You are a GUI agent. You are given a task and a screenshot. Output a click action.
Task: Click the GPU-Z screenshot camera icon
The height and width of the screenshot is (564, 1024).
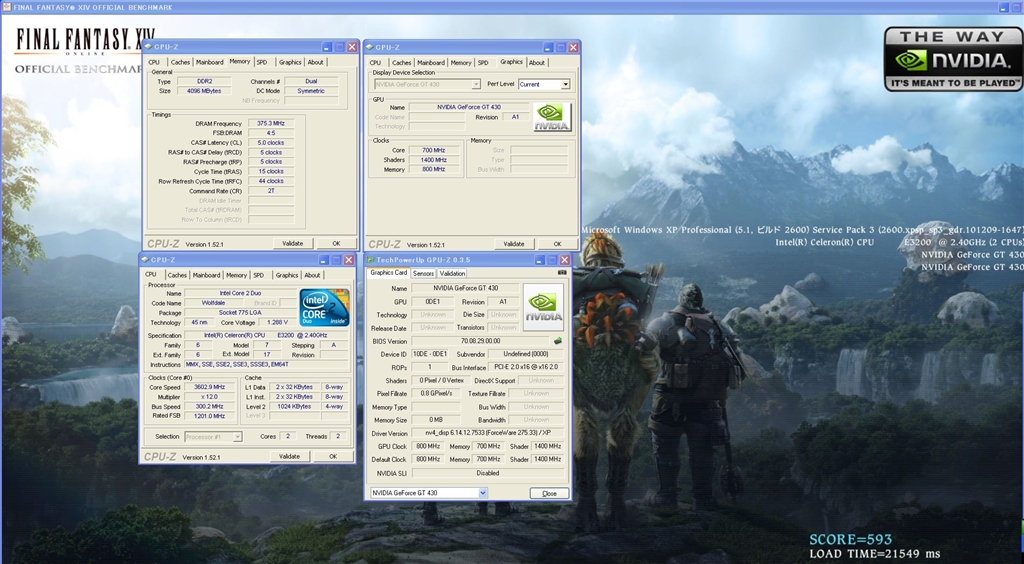point(562,273)
